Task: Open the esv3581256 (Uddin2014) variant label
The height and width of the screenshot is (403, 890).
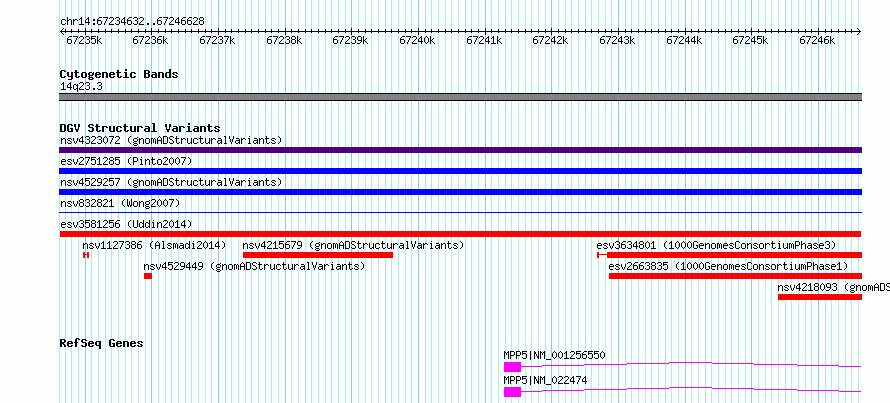Action: (126, 224)
